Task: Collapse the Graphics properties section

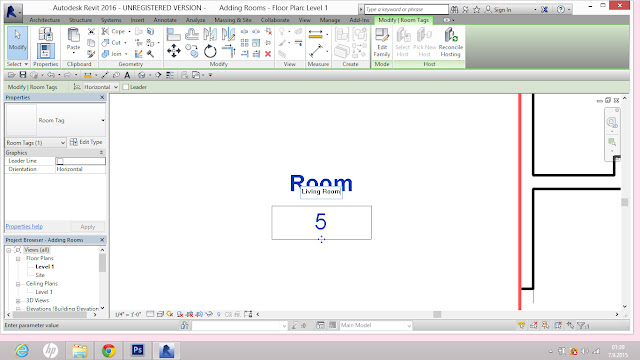Action: [x=101, y=153]
